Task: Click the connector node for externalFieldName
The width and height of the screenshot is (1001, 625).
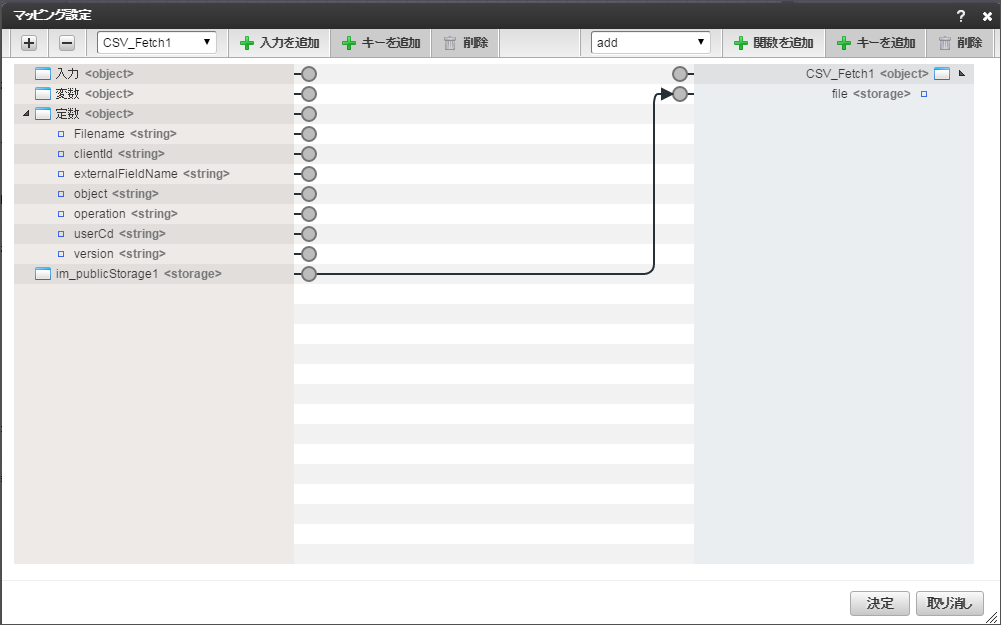Action: point(309,174)
